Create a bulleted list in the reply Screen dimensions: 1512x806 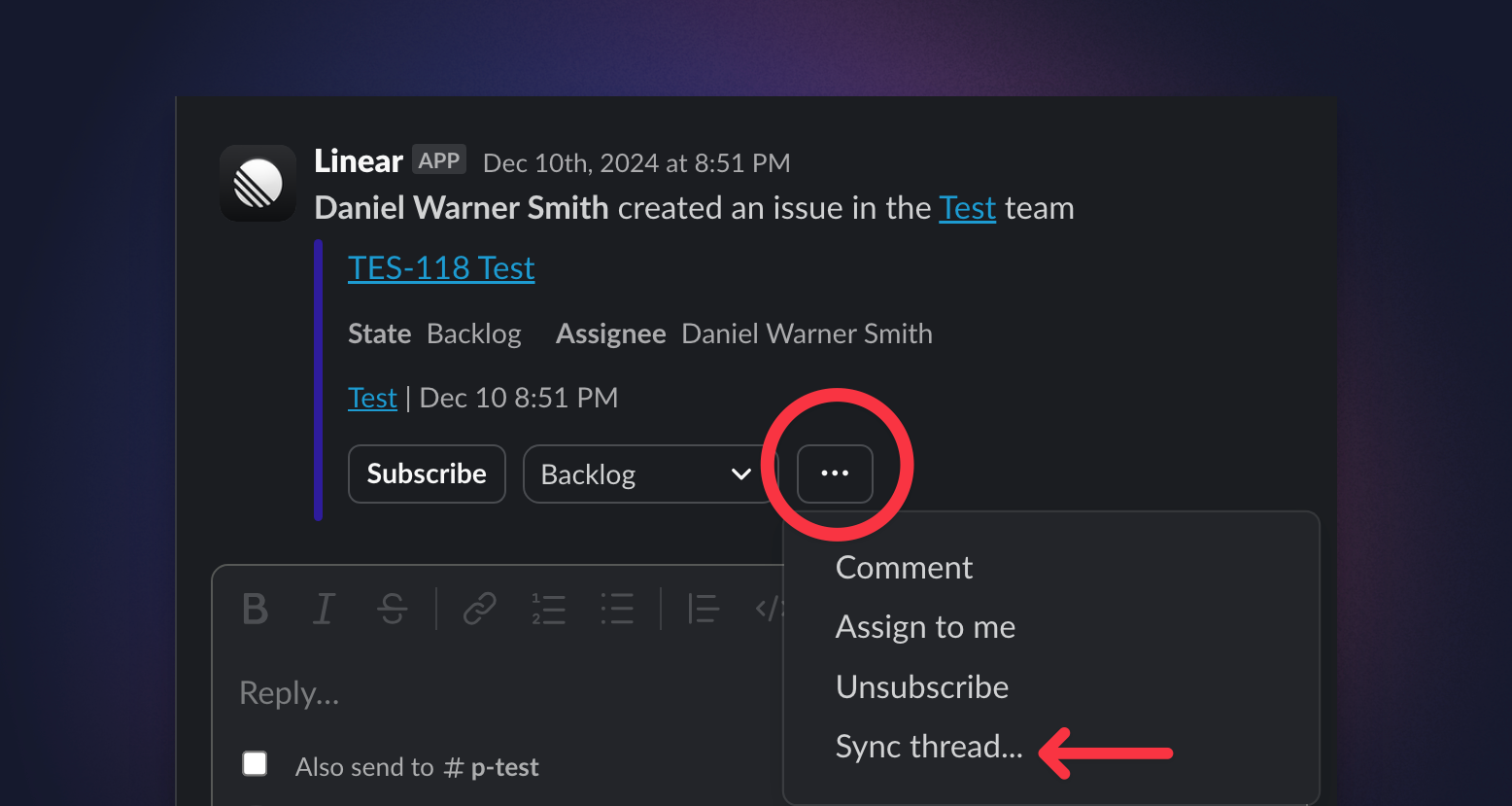coord(617,609)
